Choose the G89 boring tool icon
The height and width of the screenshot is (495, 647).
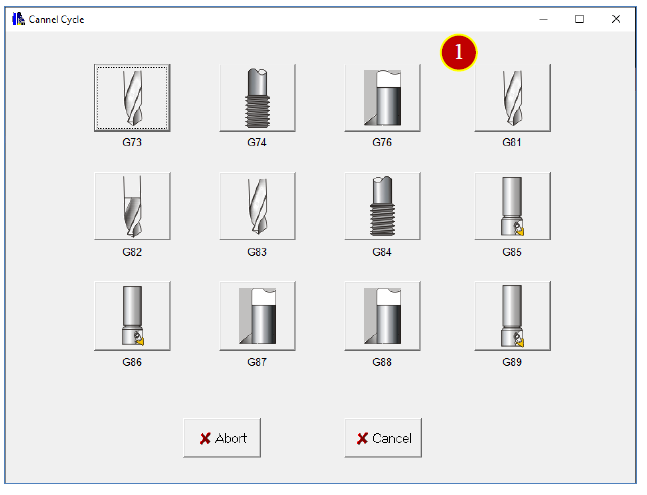[512, 316]
